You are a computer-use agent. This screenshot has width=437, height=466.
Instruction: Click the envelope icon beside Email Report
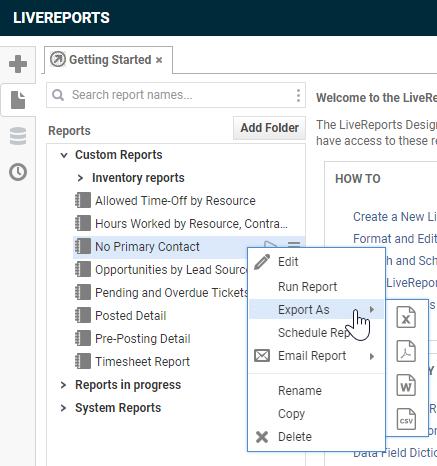262,356
